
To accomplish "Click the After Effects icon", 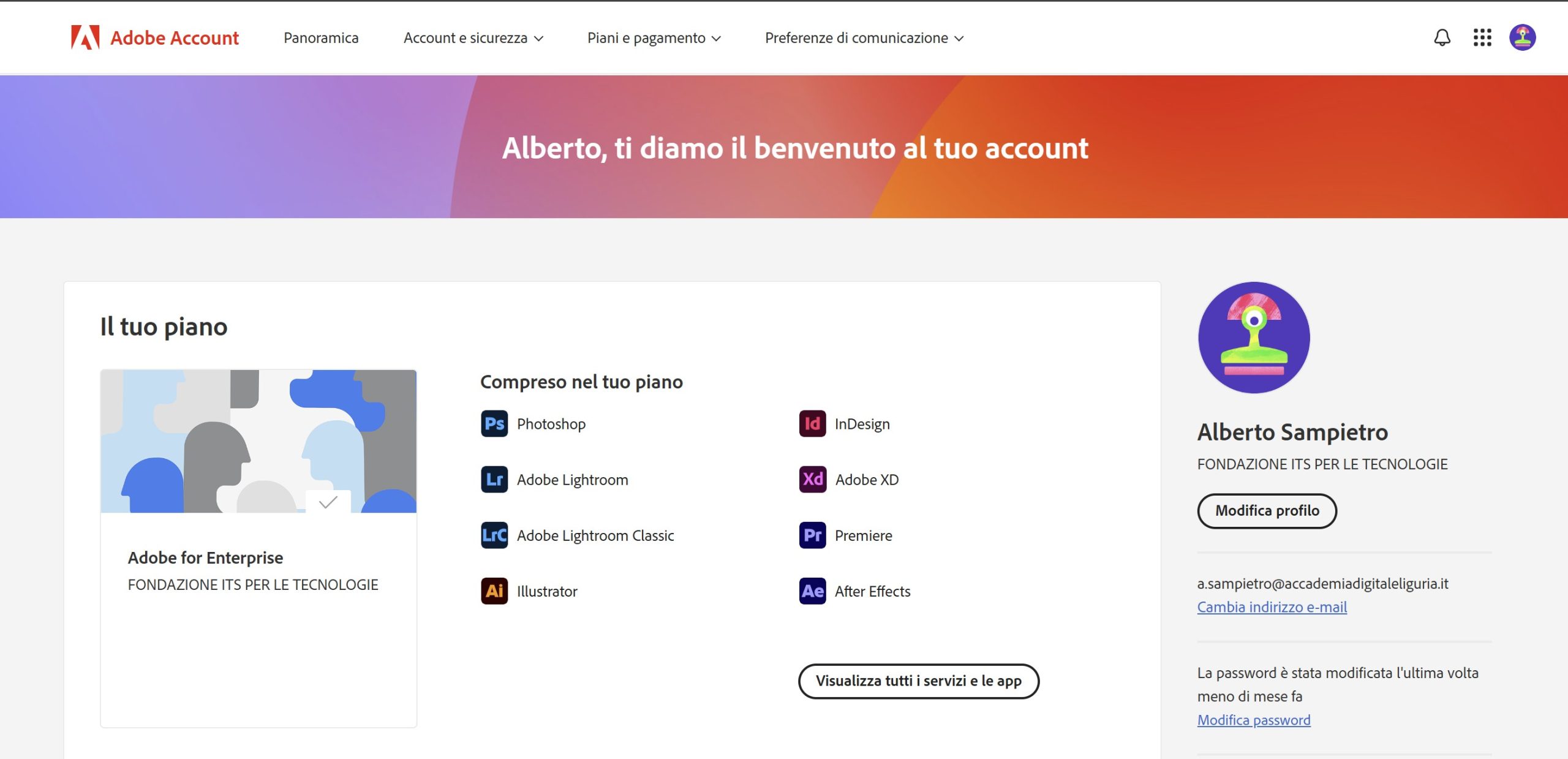I will (x=812, y=591).
